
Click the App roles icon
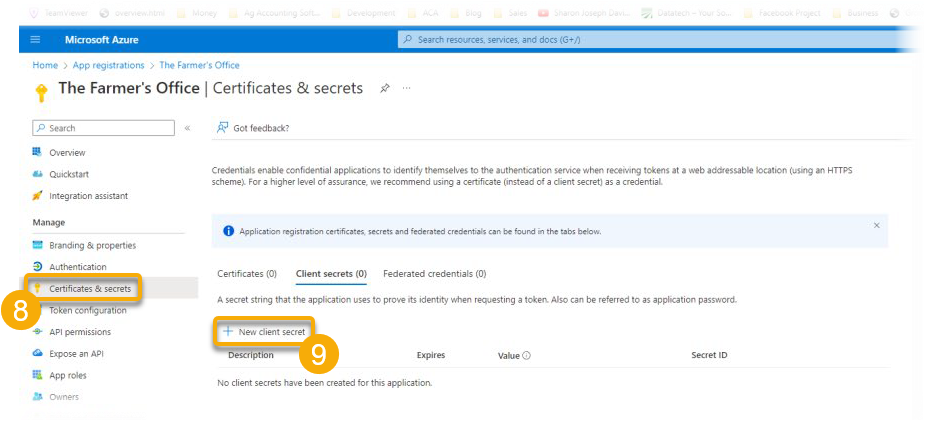tap(38, 375)
